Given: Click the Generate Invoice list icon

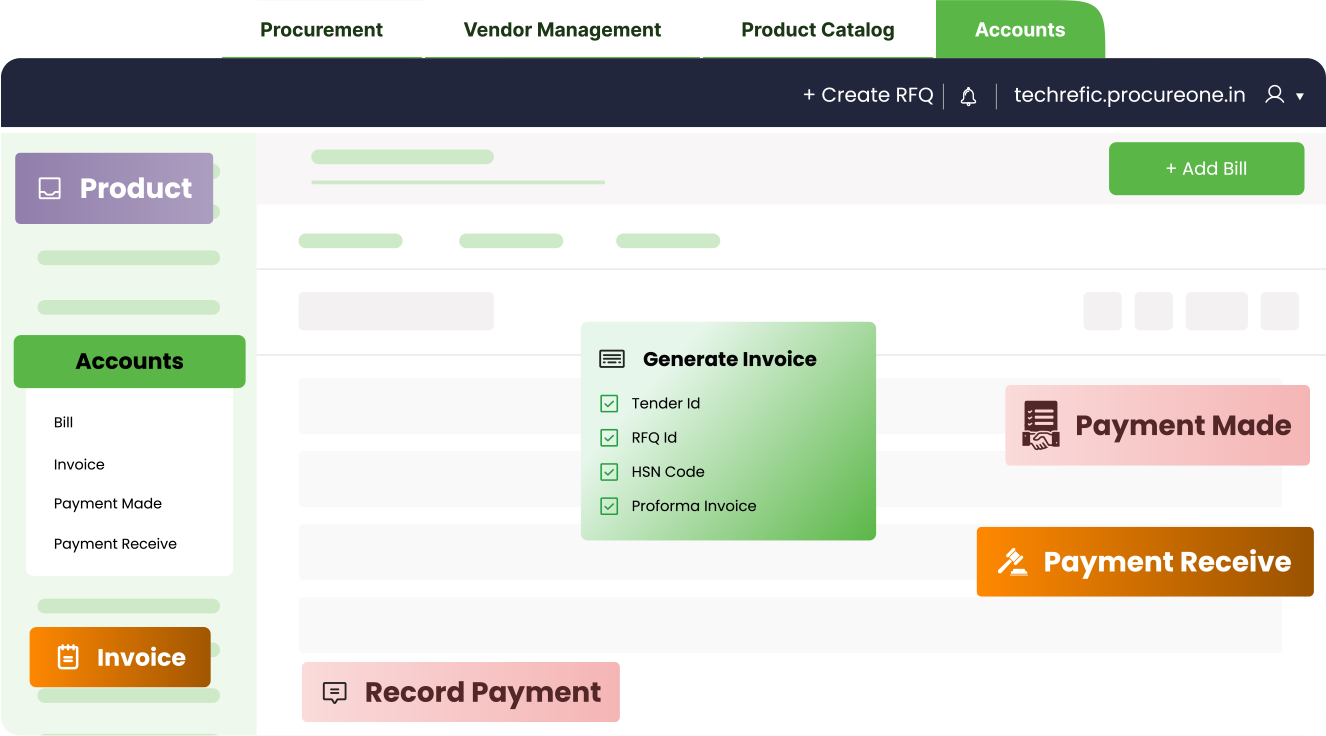Looking at the screenshot, I should (612, 359).
